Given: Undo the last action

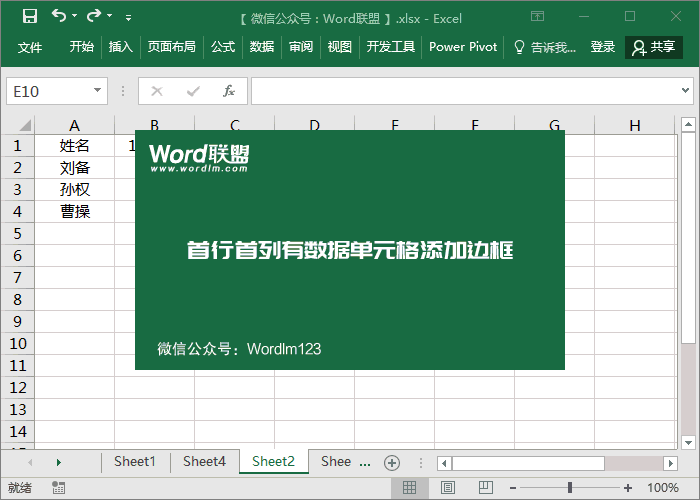Looking at the screenshot, I should pyautogui.click(x=59, y=16).
